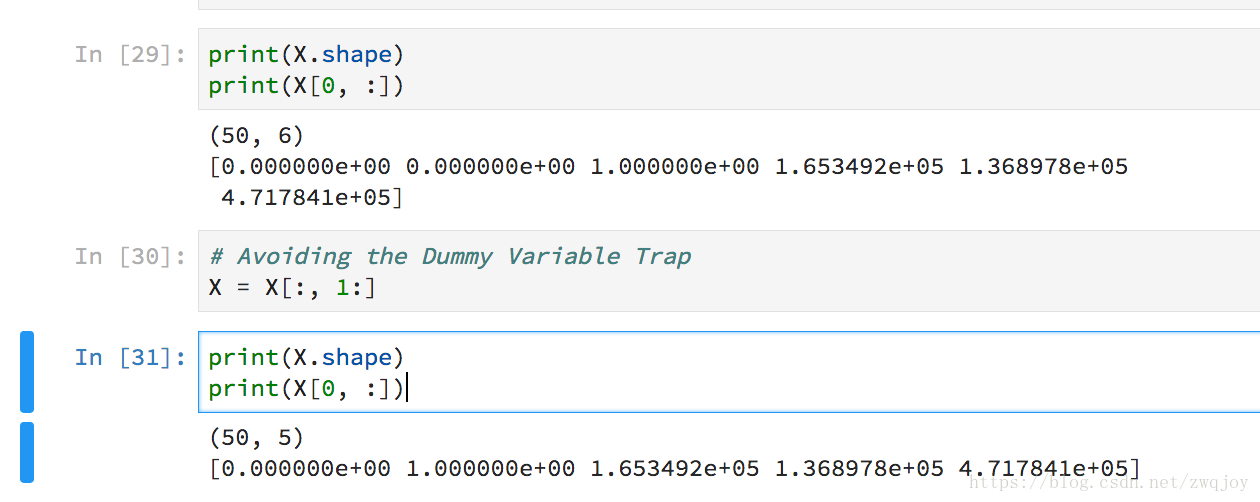Place cursor after print(X[0, :]) in cell 31

click(405, 388)
